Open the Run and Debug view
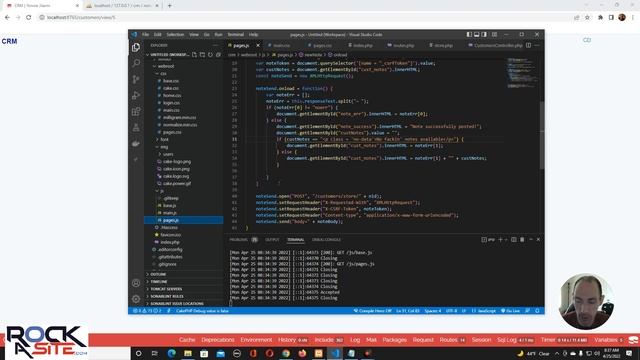 tap(136, 95)
